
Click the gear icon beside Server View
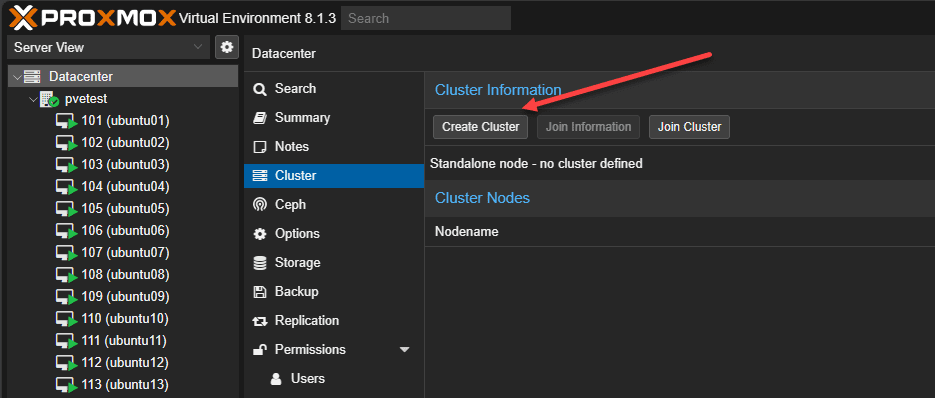pos(227,47)
